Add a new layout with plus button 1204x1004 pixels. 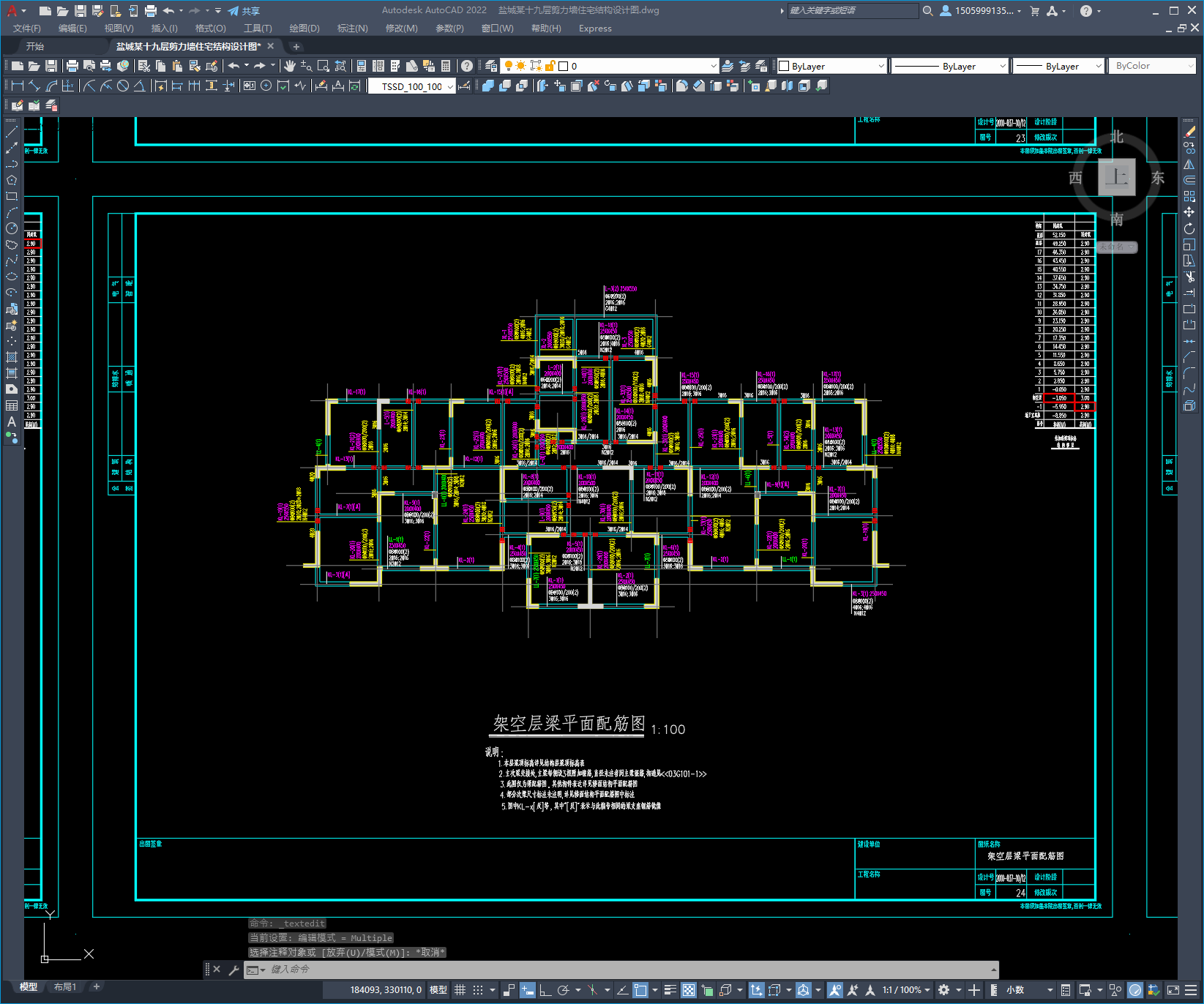tap(96, 987)
